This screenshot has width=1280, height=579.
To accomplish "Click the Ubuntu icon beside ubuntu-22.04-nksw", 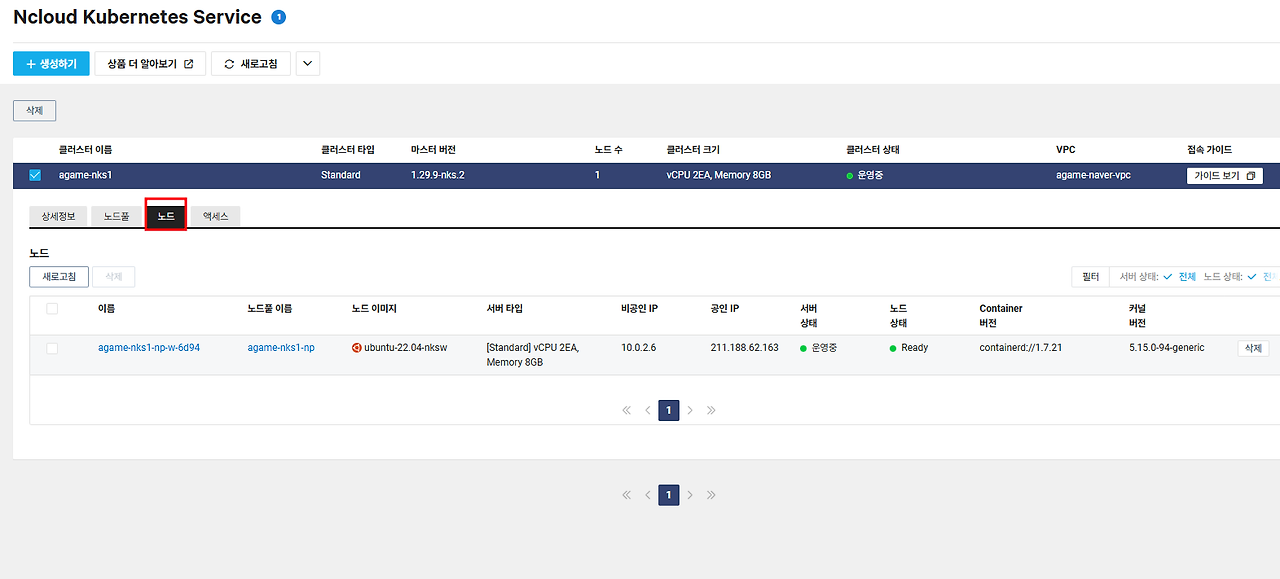I will tap(357, 348).
